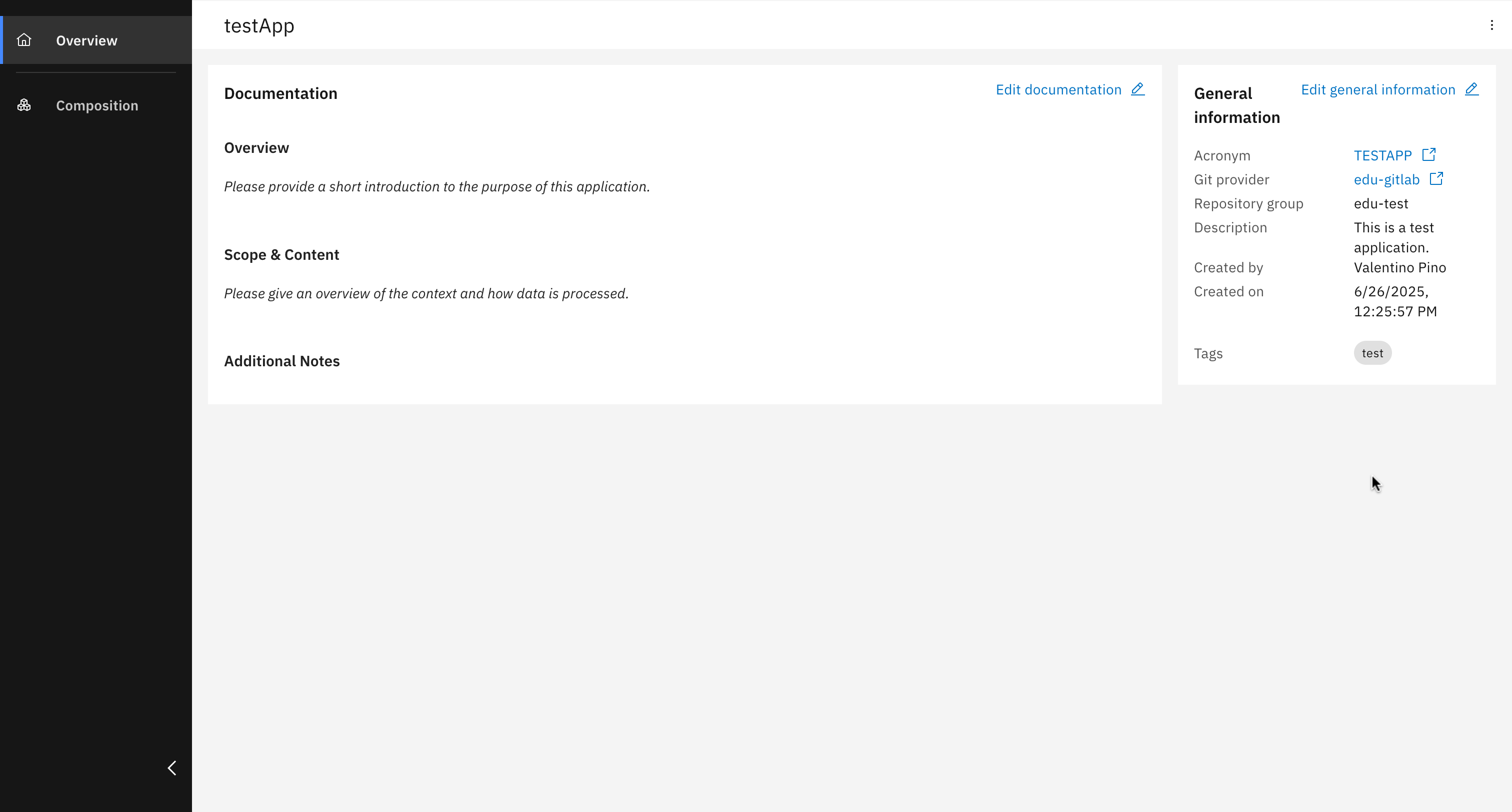Viewport: 1512px width, 812px height.
Task: Select Composition in the left navigation
Action: [97, 105]
